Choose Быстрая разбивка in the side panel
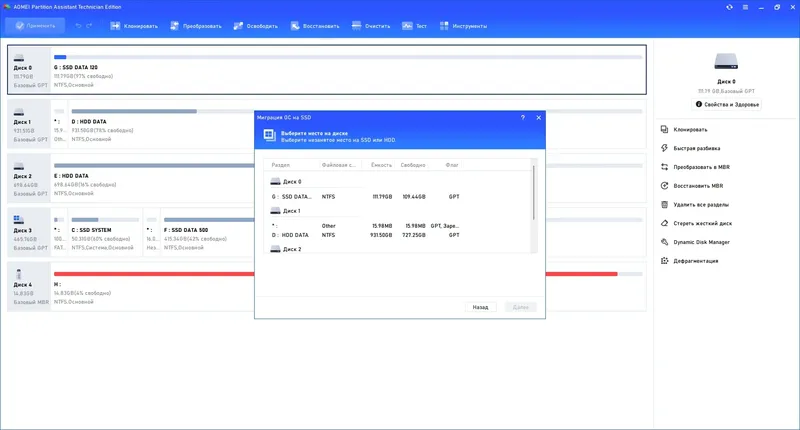 (690, 148)
